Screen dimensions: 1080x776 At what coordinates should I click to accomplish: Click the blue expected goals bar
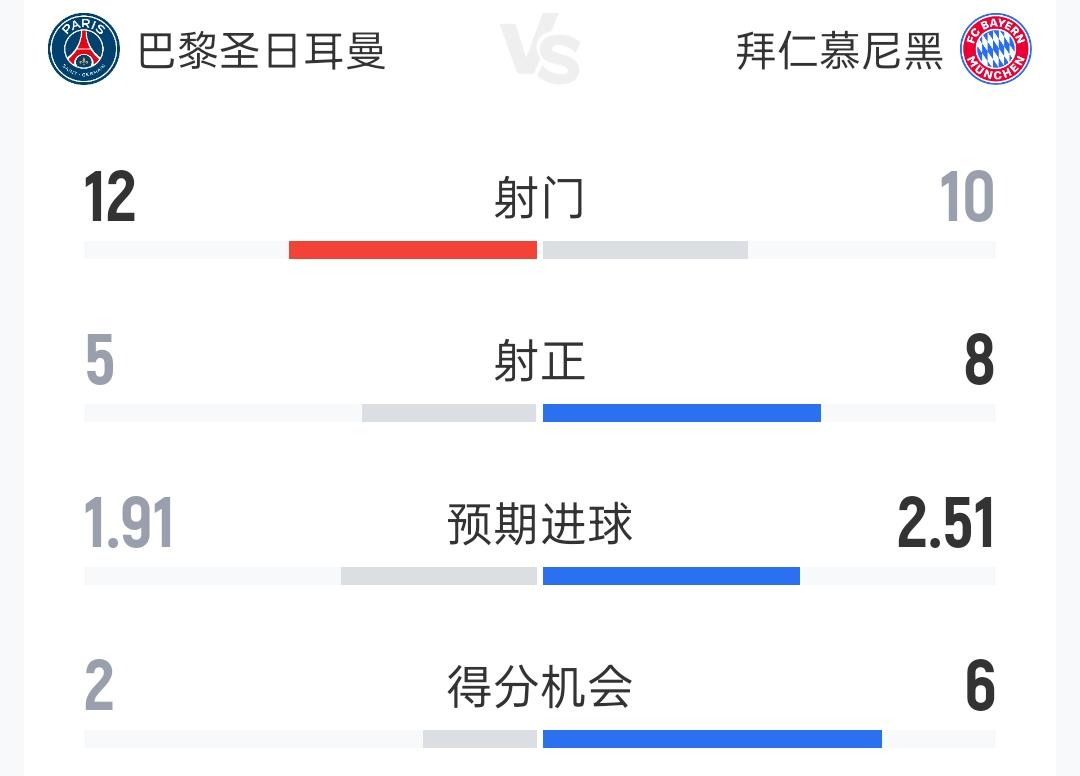click(x=672, y=576)
